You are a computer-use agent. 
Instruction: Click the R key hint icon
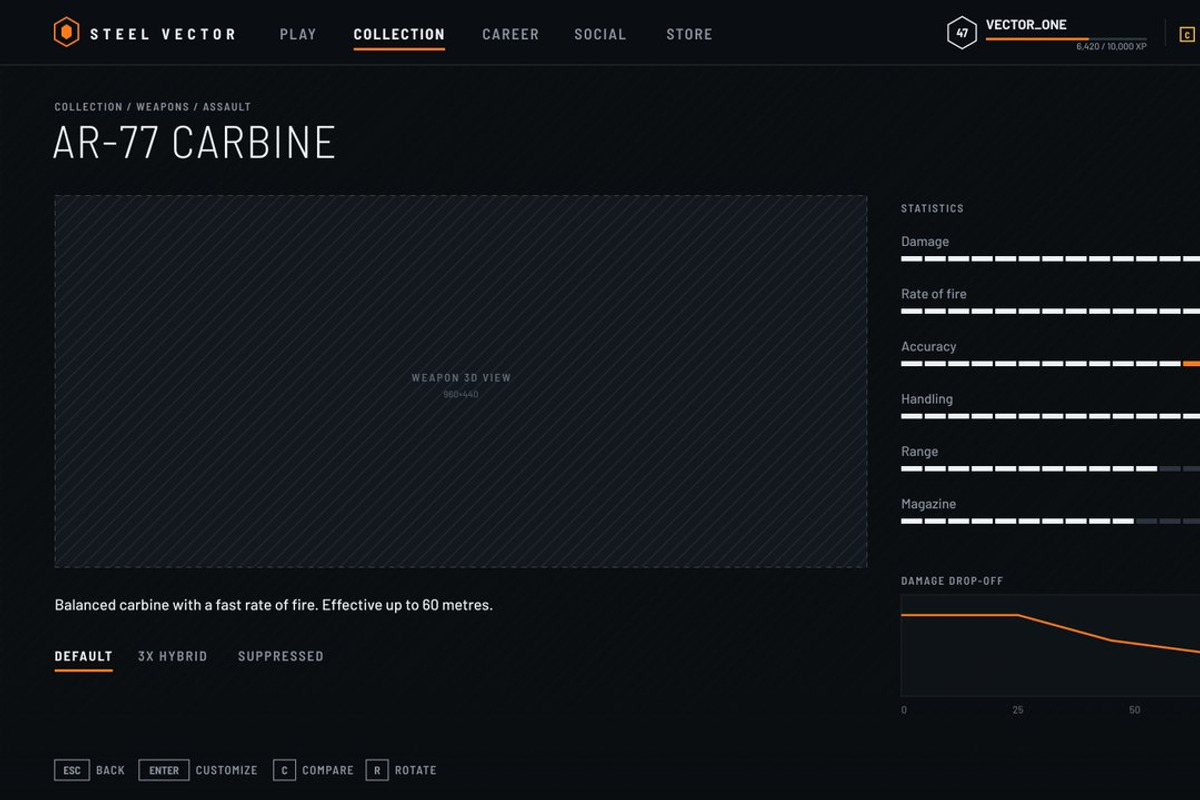tap(377, 770)
